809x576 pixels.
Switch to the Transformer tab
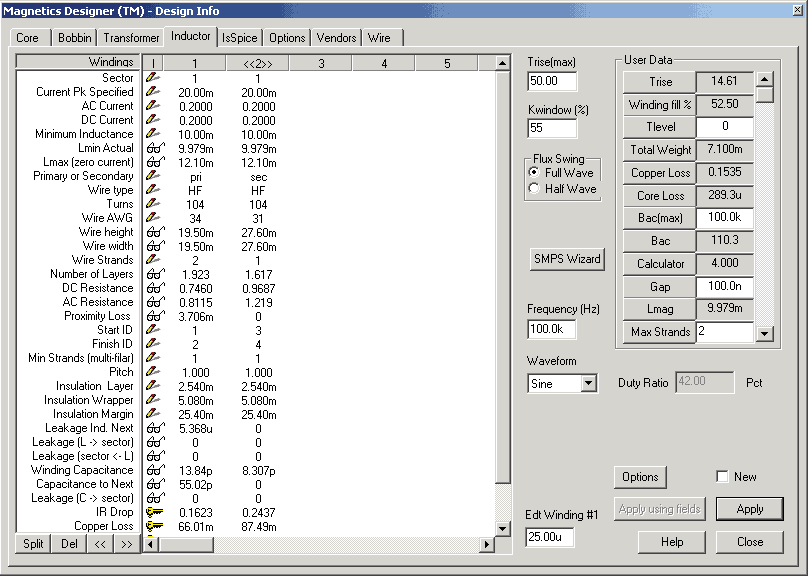(131, 38)
